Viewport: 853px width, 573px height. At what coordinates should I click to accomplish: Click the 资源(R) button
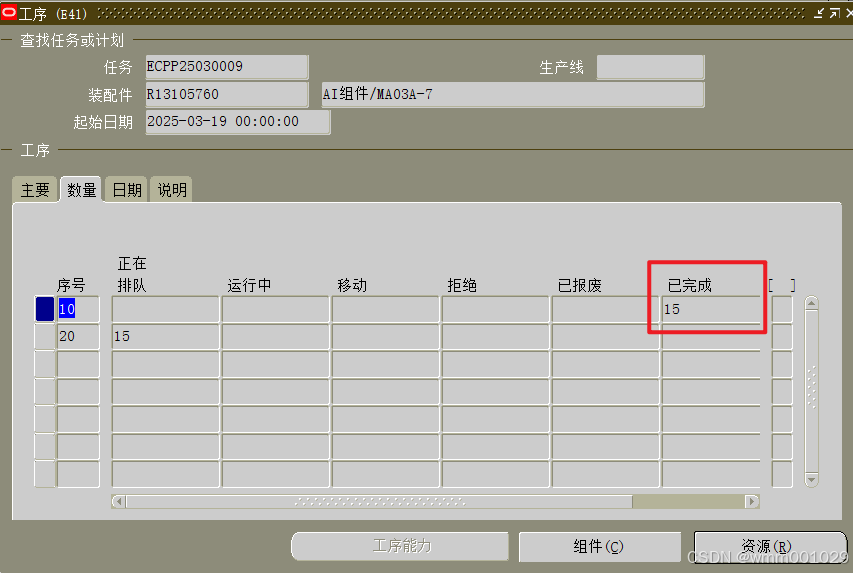coord(769,546)
